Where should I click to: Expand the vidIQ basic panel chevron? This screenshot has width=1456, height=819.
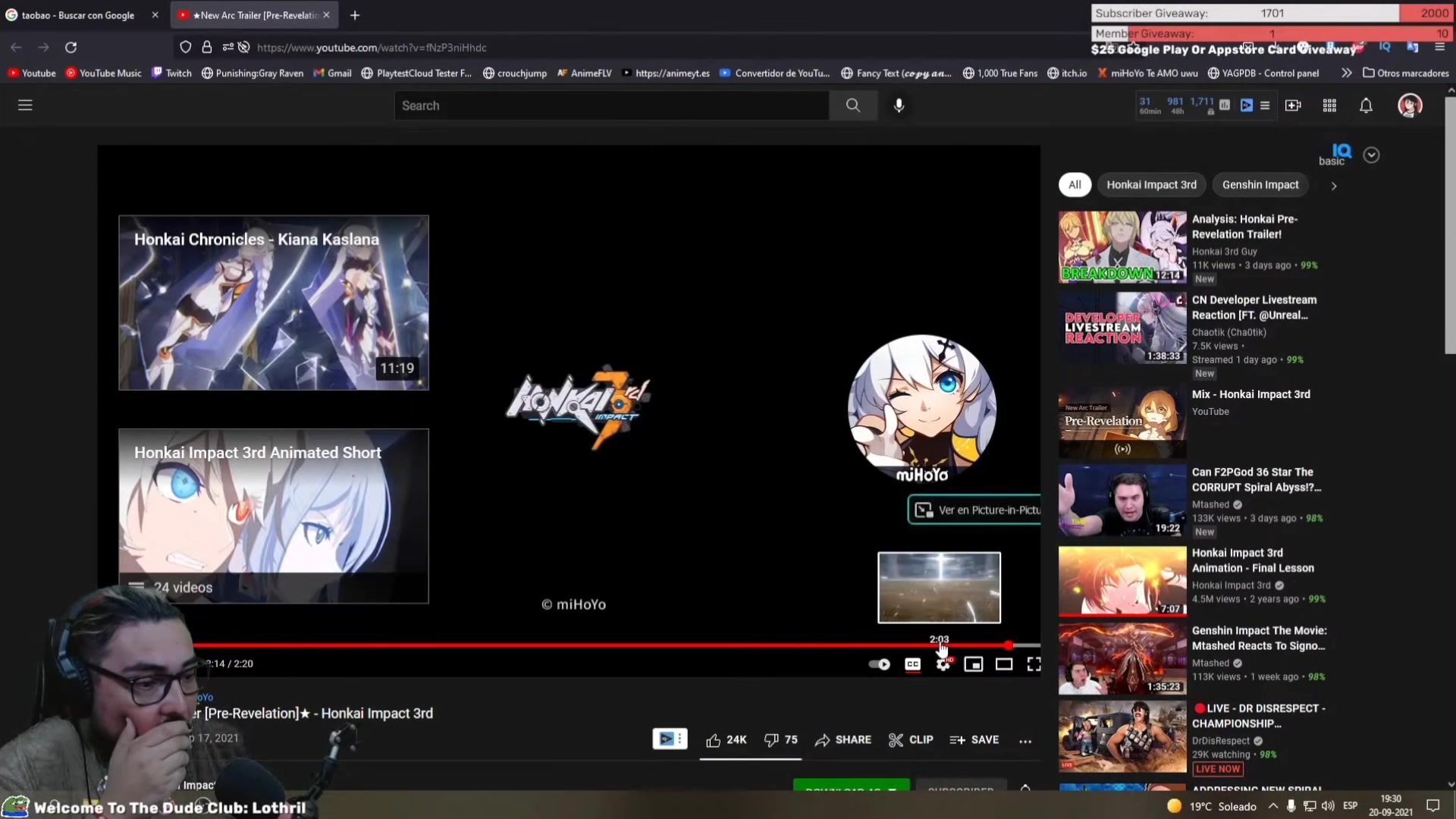coord(1371,155)
